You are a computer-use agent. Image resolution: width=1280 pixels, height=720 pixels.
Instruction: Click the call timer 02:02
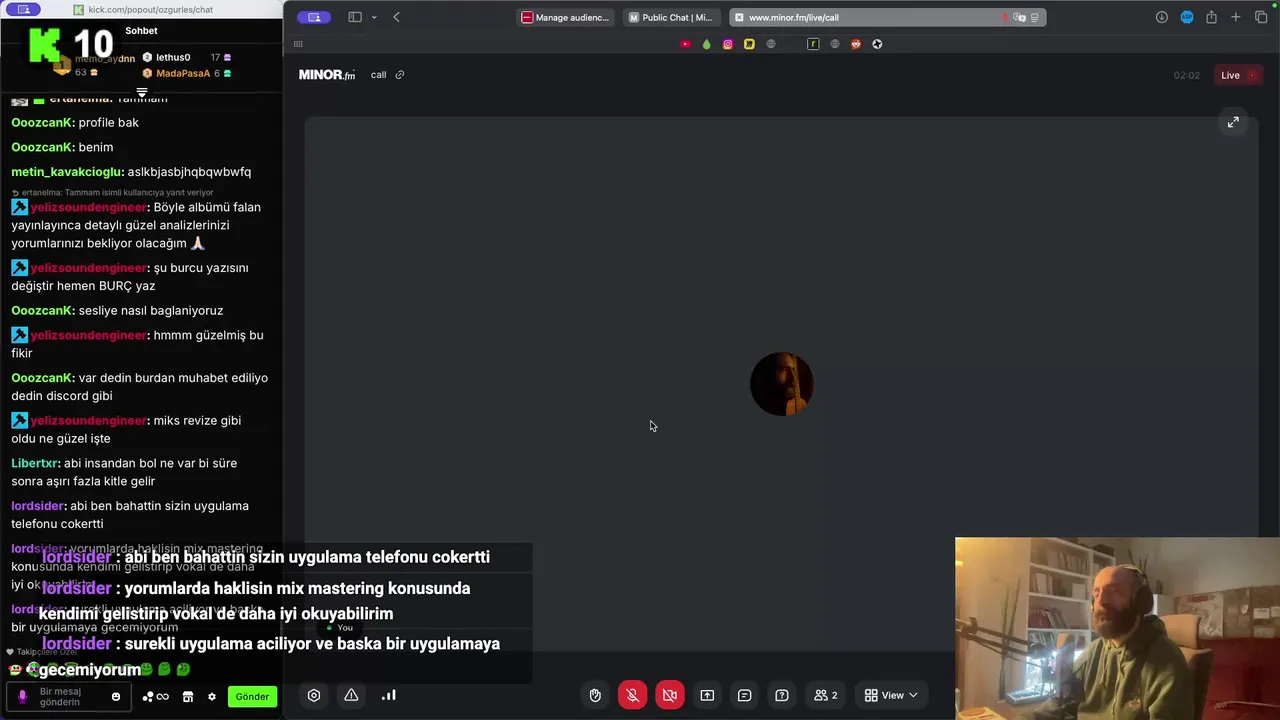[1187, 75]
